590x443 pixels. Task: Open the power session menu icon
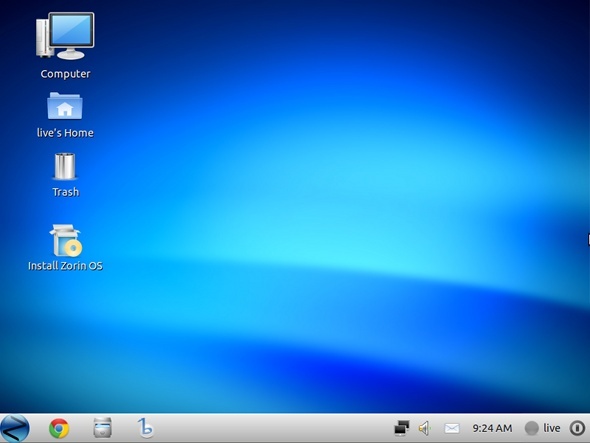coord(577,428)
